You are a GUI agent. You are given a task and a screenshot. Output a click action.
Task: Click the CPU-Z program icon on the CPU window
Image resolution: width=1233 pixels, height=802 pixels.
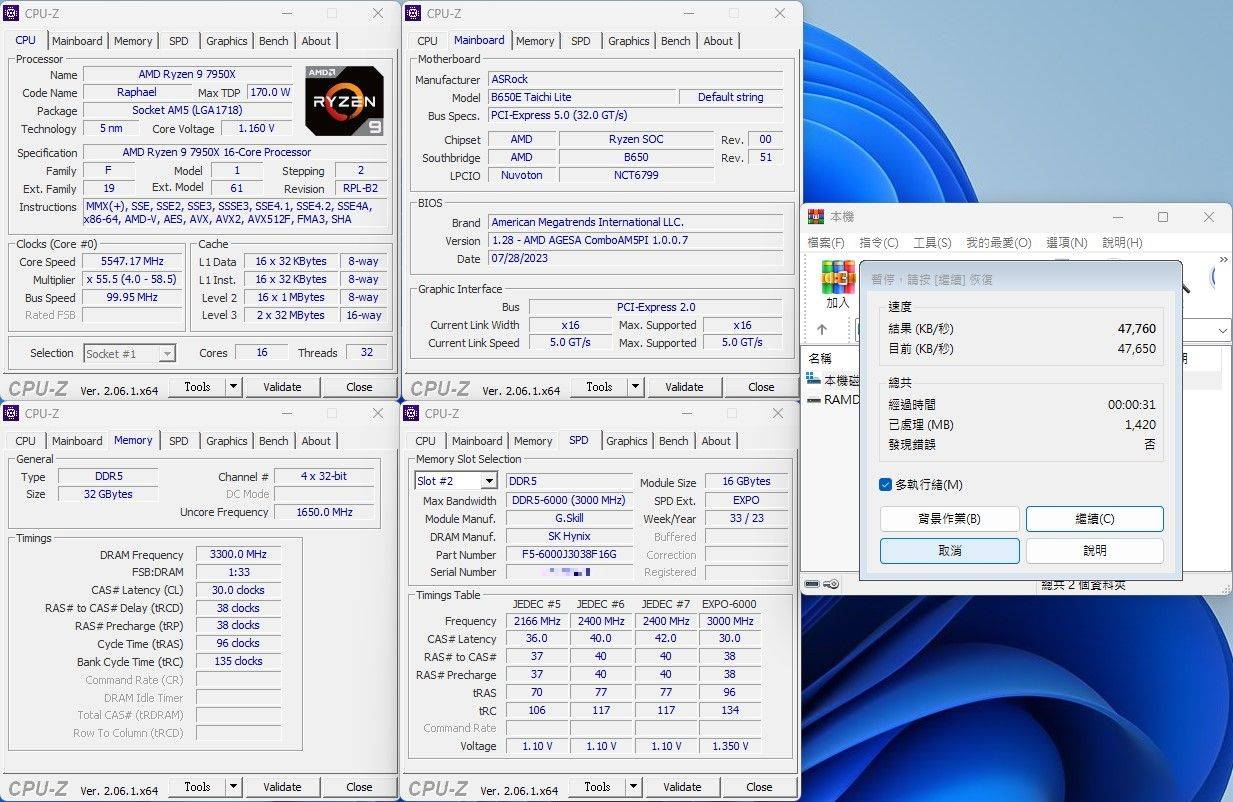click(x=9, y=13)
